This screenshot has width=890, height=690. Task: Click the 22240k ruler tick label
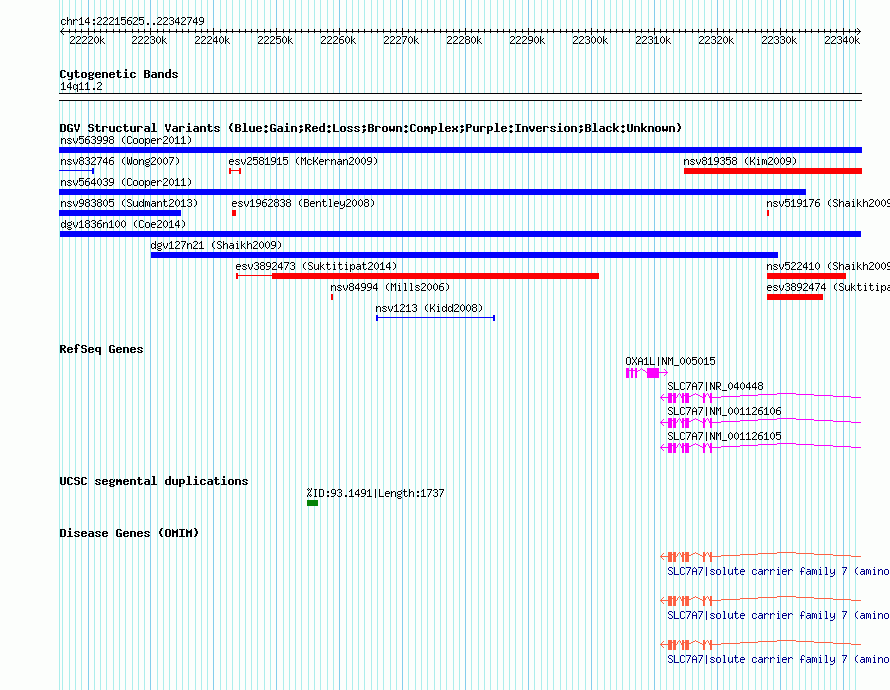click(x=212, y=40)
